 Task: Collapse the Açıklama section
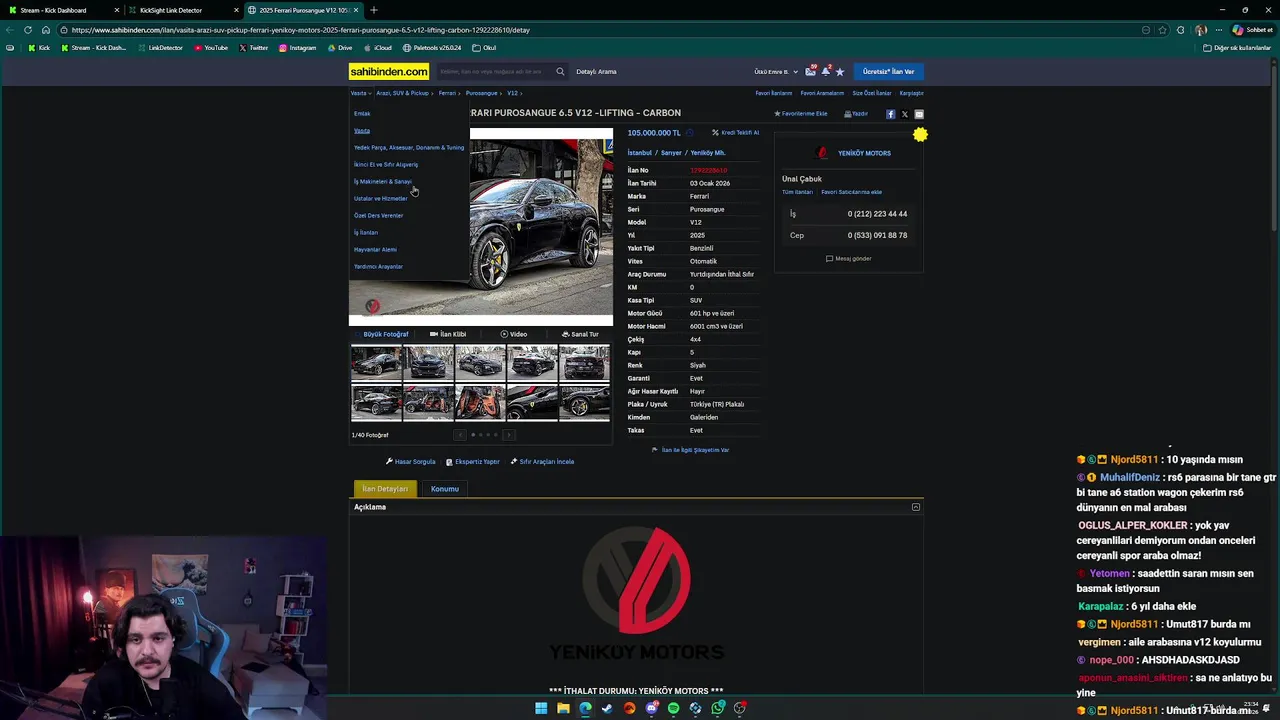(x=915, y=507)
